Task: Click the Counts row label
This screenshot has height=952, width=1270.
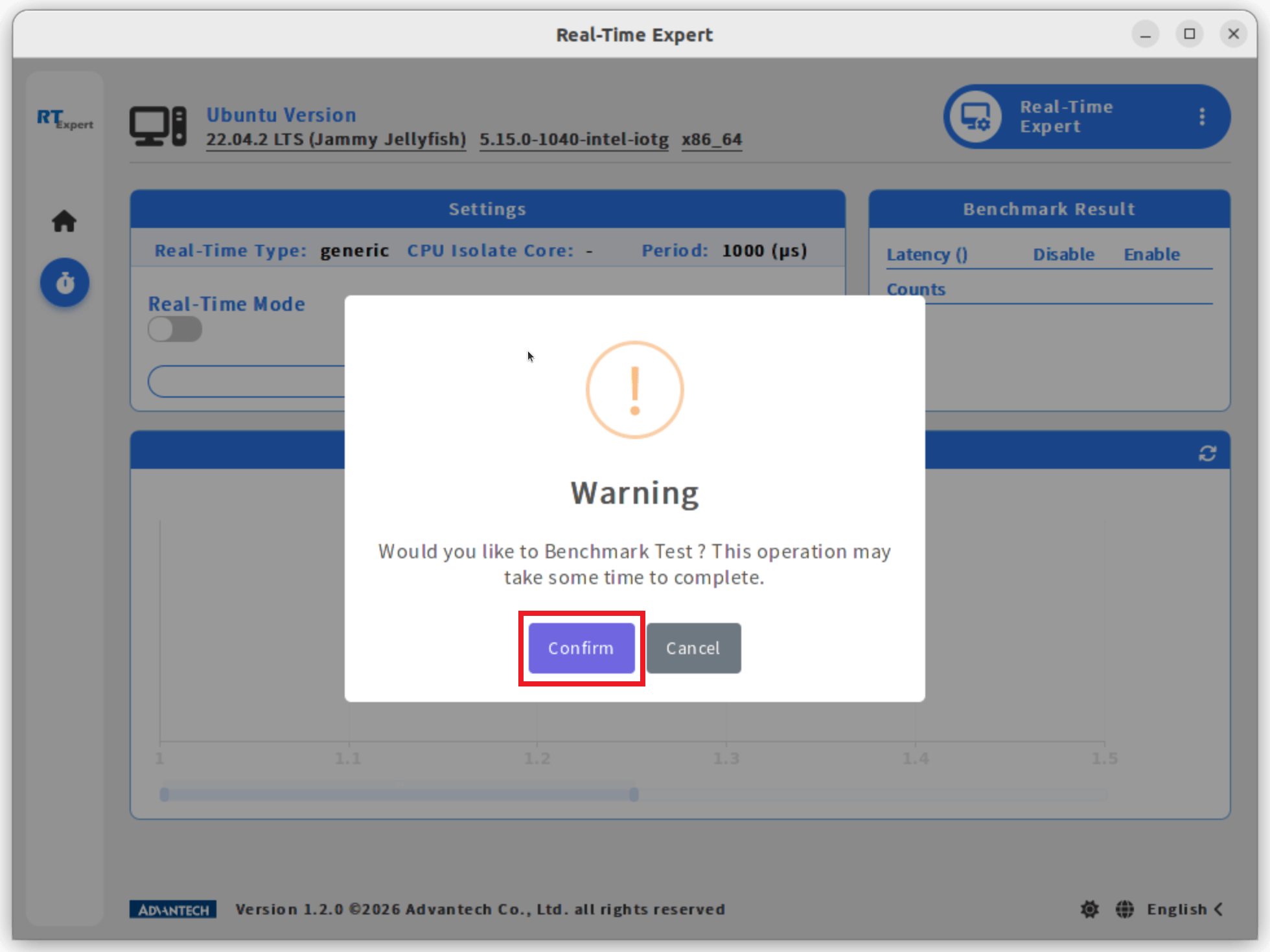Action: pos(916,289)
